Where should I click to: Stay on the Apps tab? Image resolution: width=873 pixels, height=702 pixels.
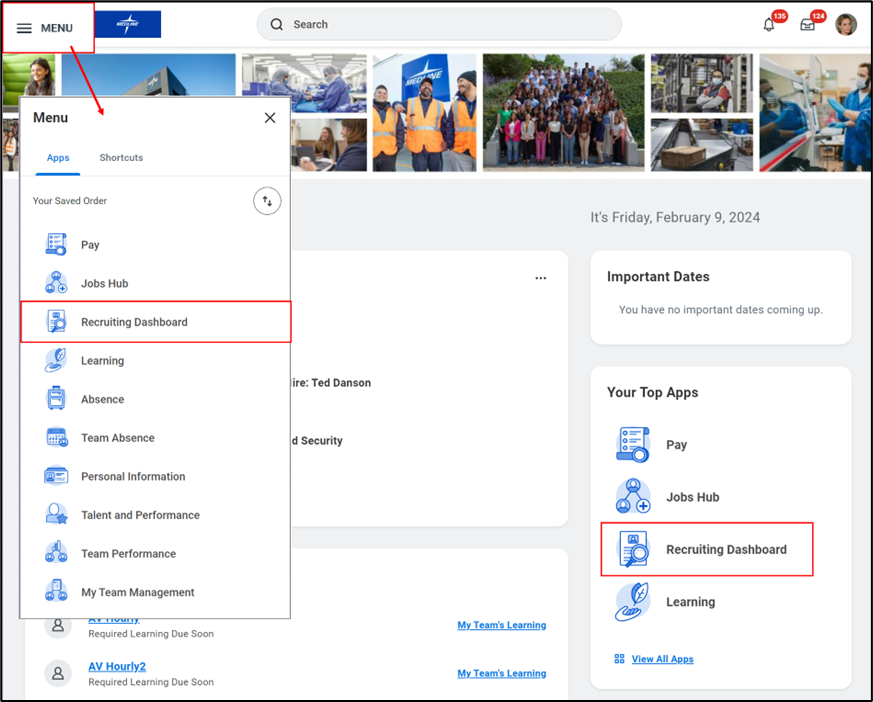pyautogui.click(x=58, y=157)
